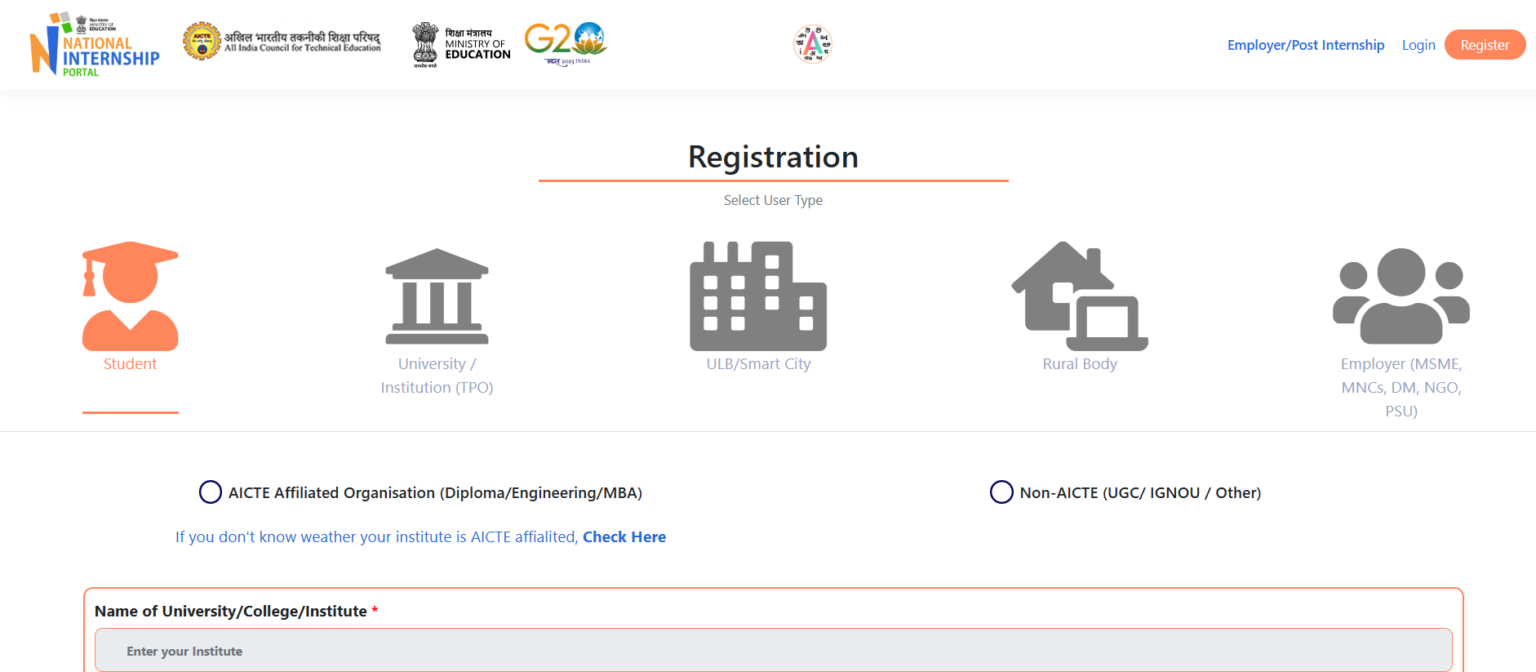Enable the Diploma/Engineering/MBA affiliation choice
This screenshot has height=672, width=1536.
(x=210, y=492)
